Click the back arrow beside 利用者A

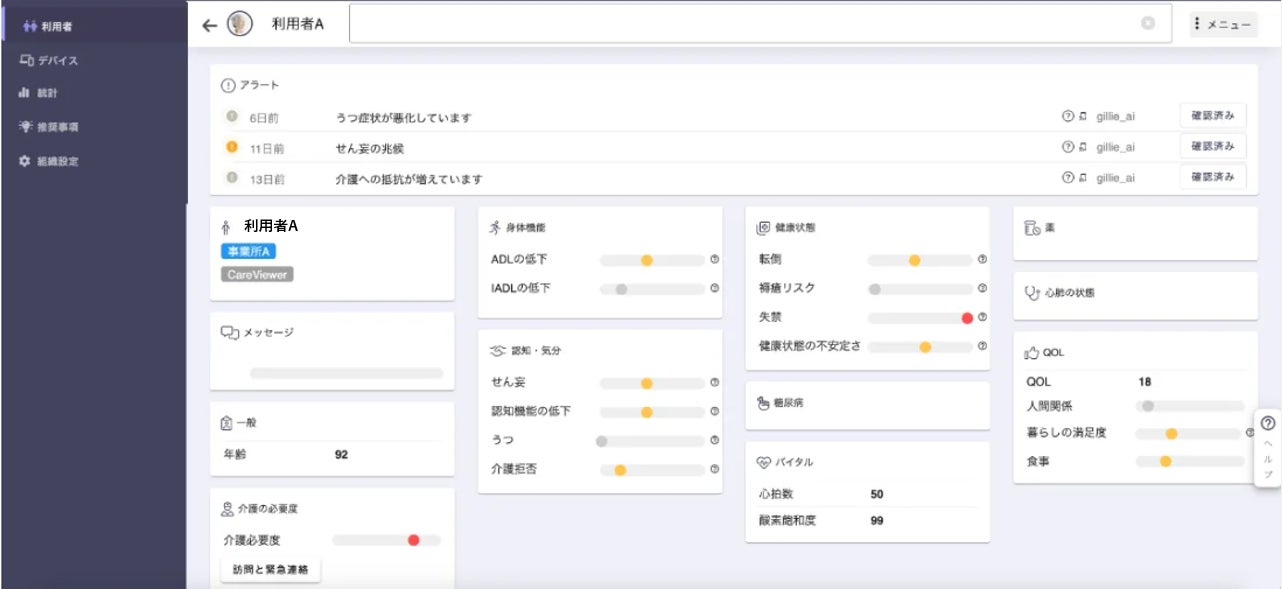coord(209,25)
